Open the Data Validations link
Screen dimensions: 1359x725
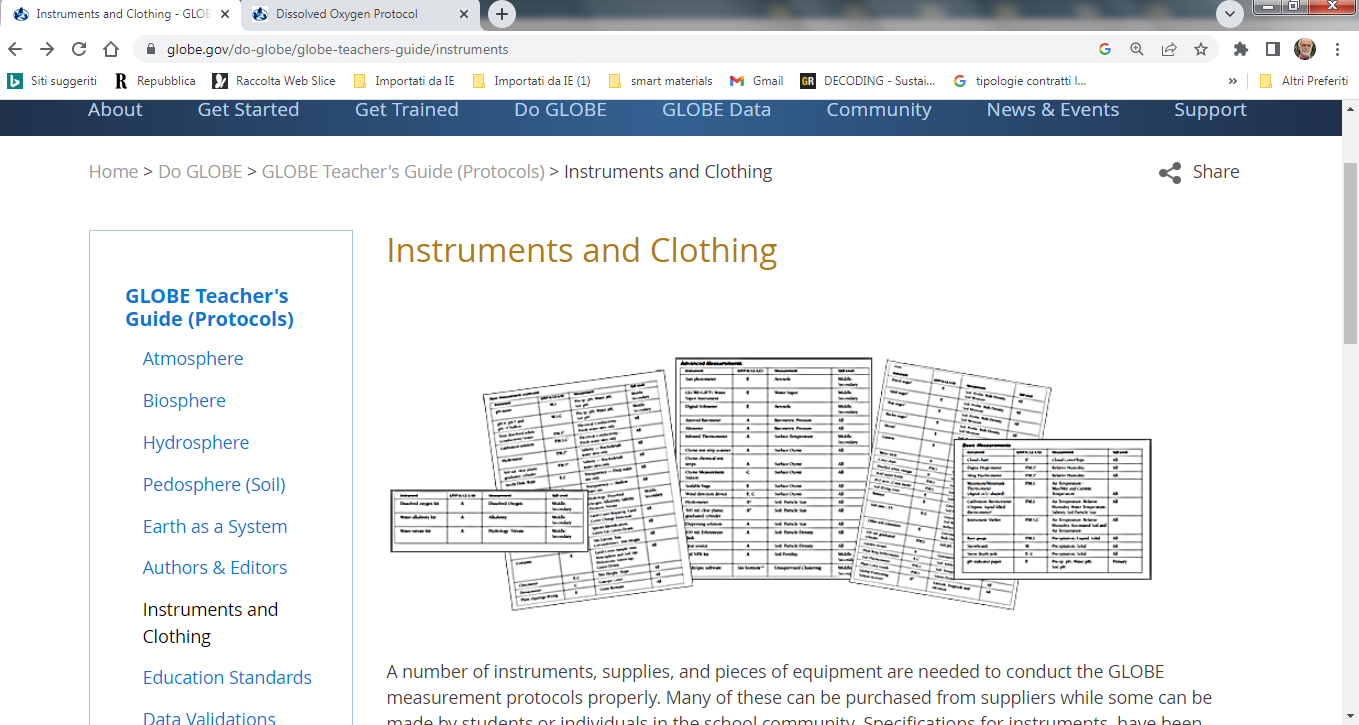click(209, 717)
